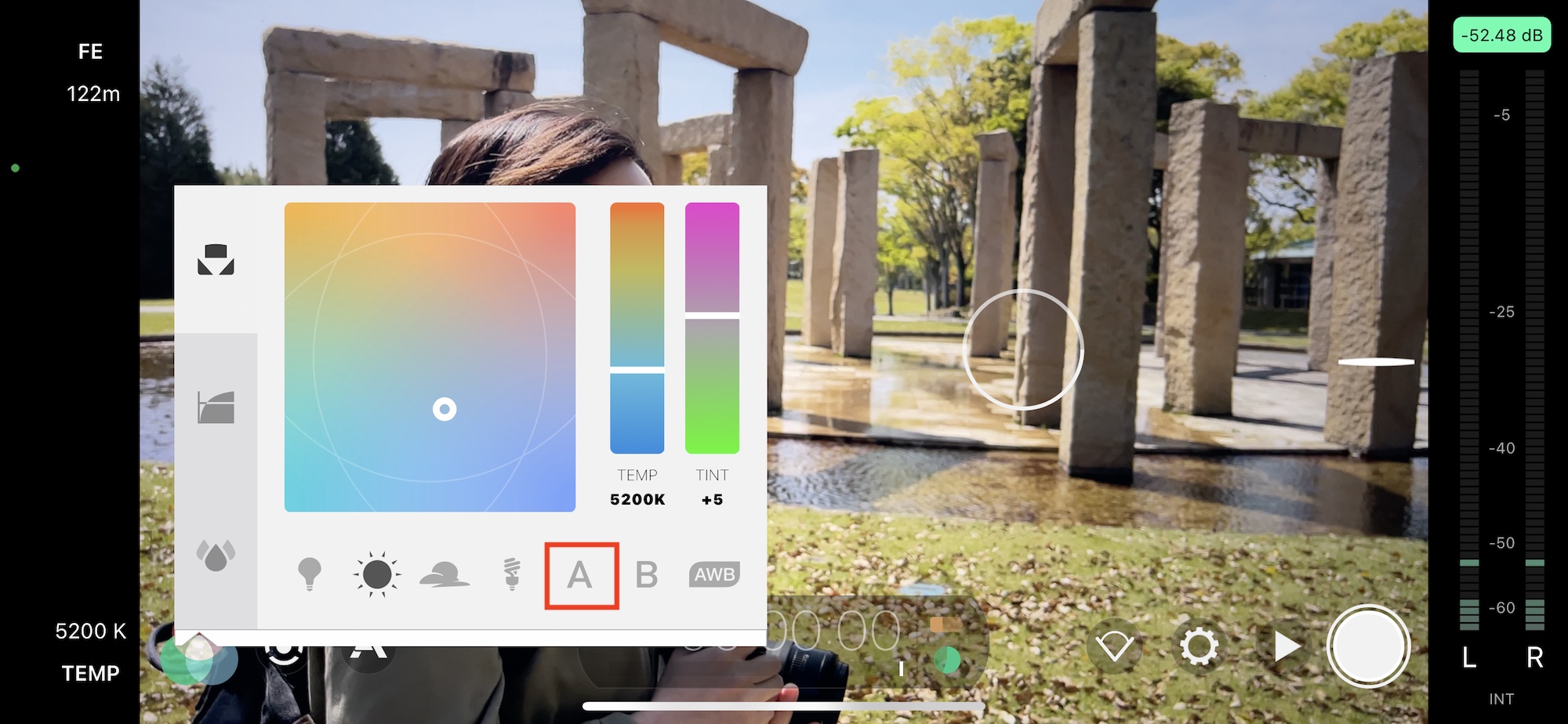Image resolution: width=1568 pixels, height=724 pixels.
Task: Tap the FE label at top left
Action: point(90,52)
